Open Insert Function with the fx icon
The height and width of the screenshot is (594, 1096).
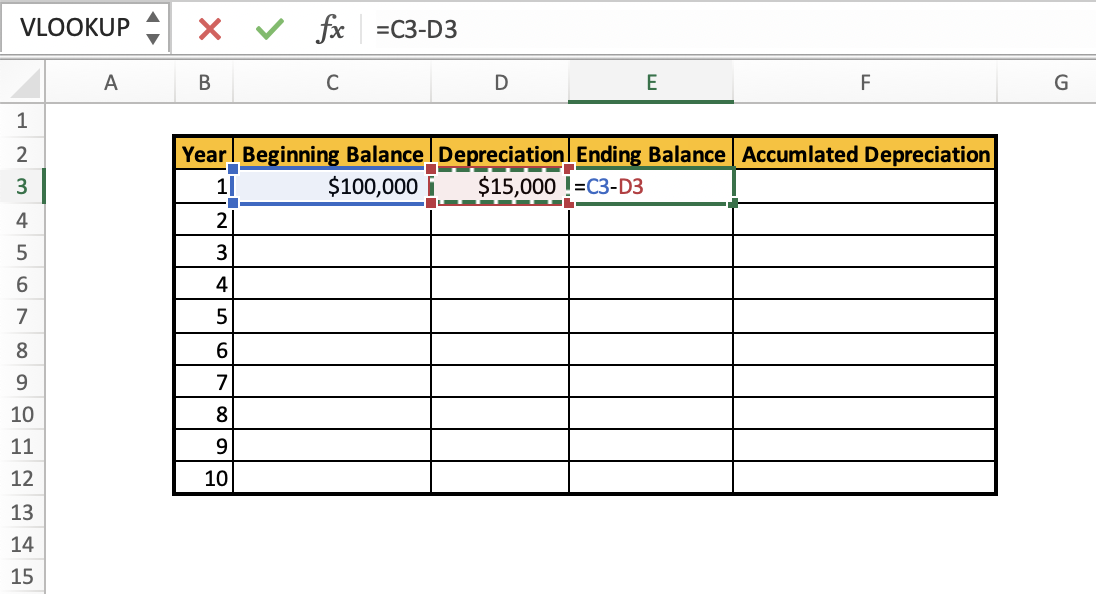tap(333, 29)
